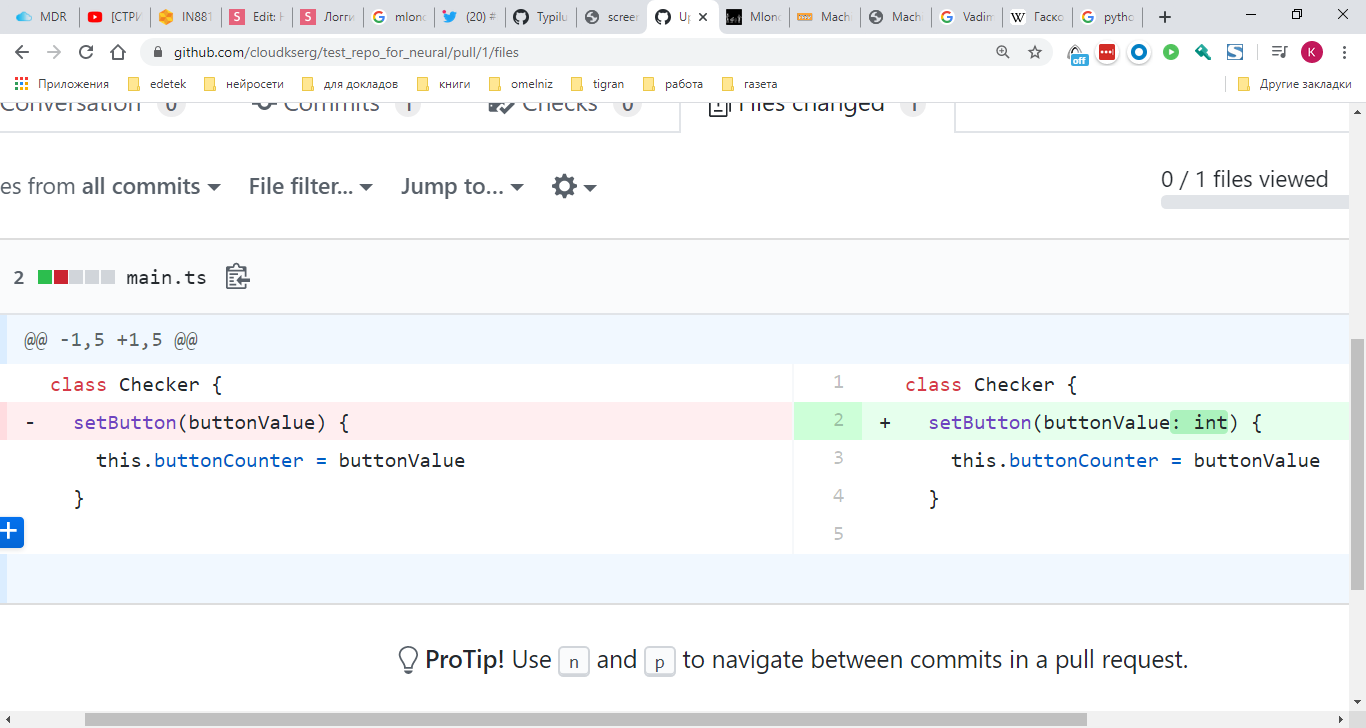Open the page zoom indicator
This screenshot has width=1366, height=728.
1003,52
